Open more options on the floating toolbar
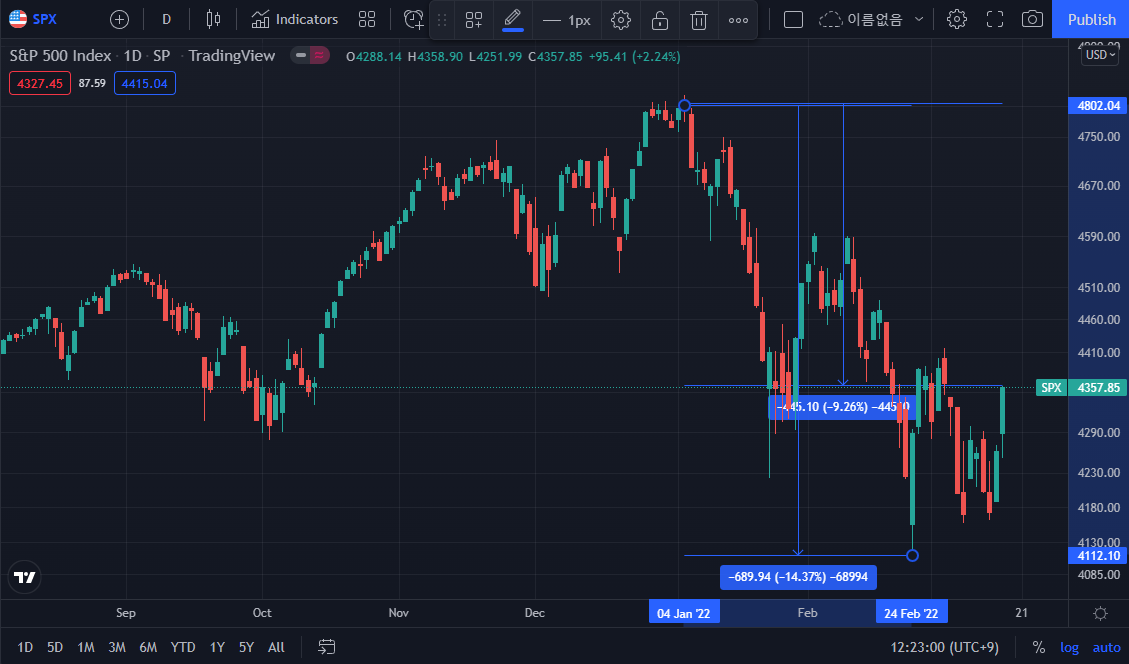Image resolution: width=1129 pixels, height=664 pixels. pos(738,20)
